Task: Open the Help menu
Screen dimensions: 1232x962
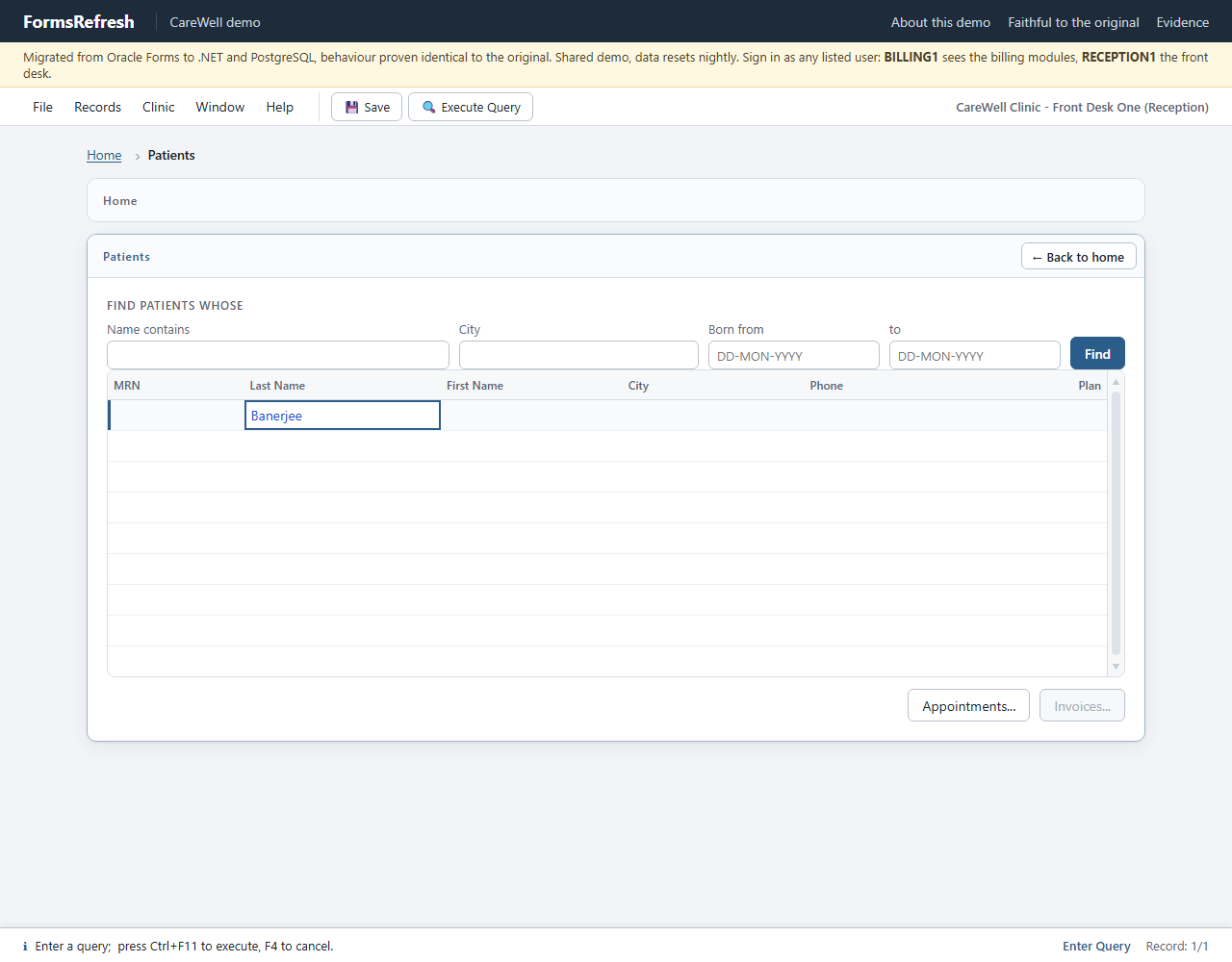Action: point(280,107)
